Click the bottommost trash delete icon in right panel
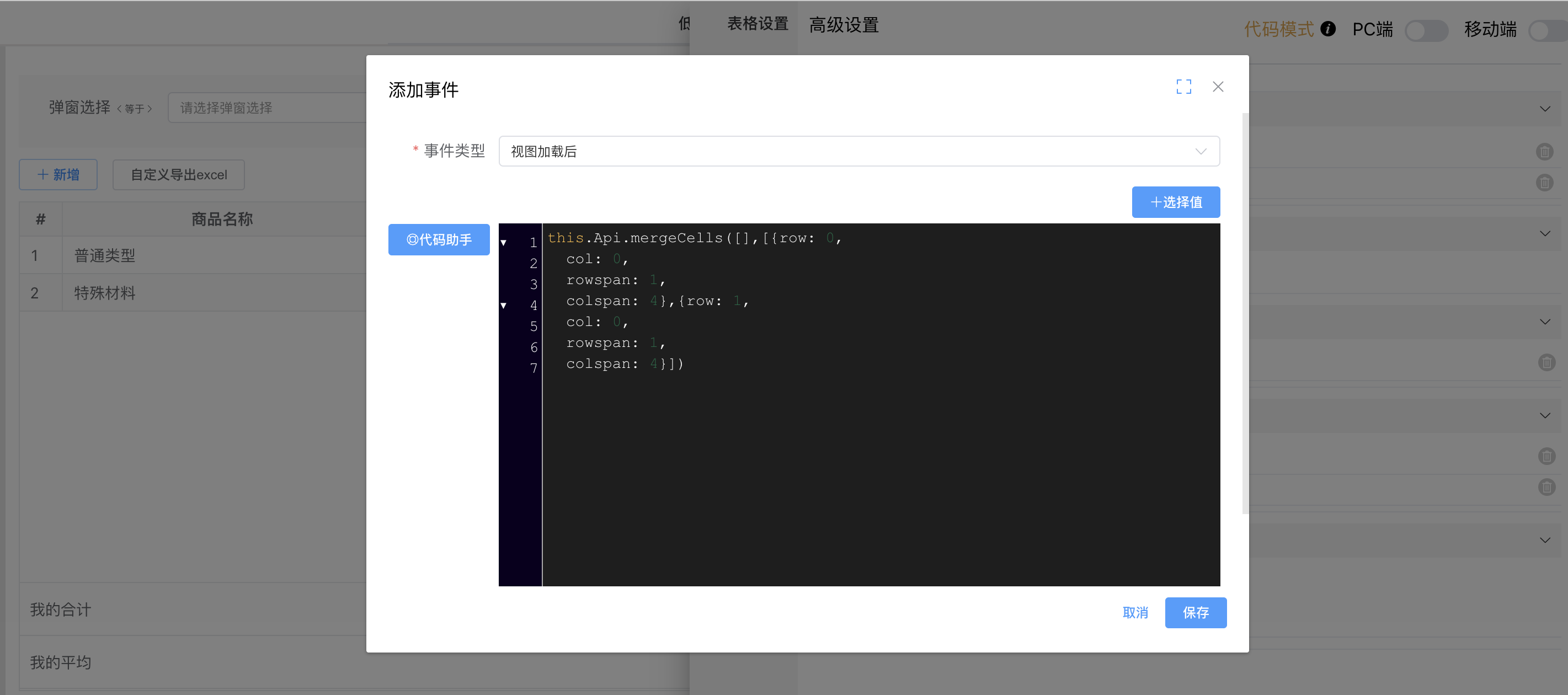 click(1546, 487)
